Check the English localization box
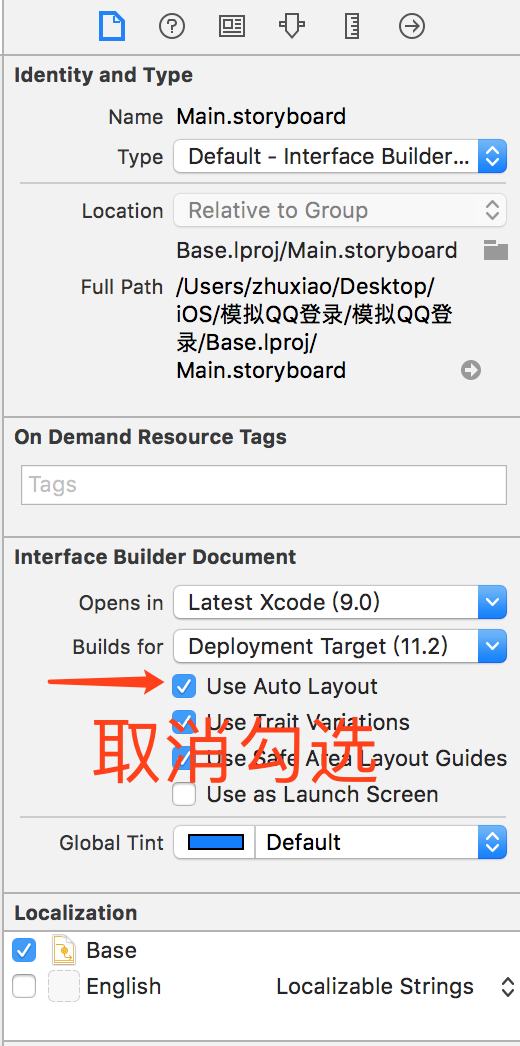This screenshot has width=520, height=1046. [24, 986]
